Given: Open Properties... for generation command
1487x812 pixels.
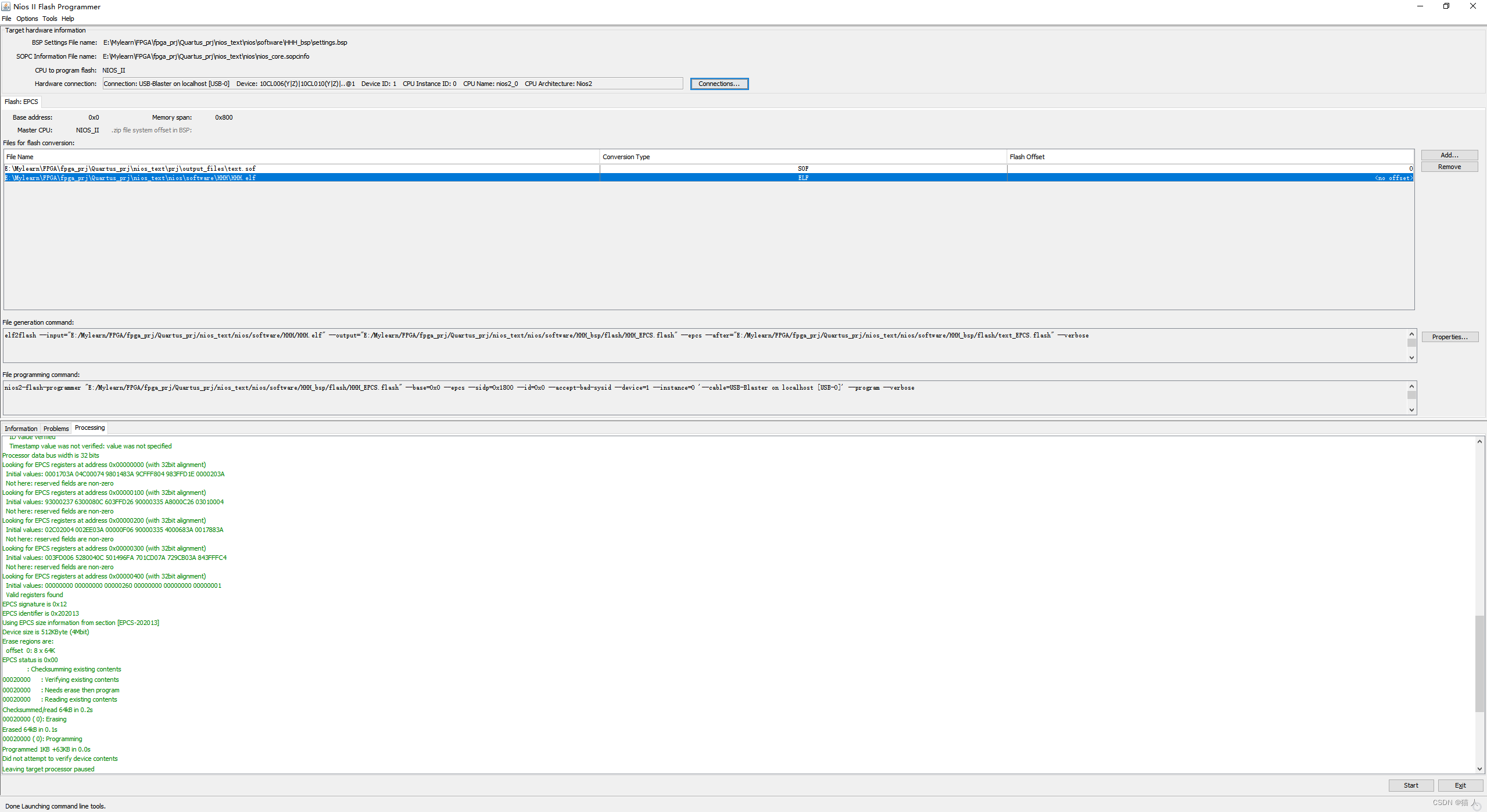Looking at the screenshot, I should (x=1449, y=337).
